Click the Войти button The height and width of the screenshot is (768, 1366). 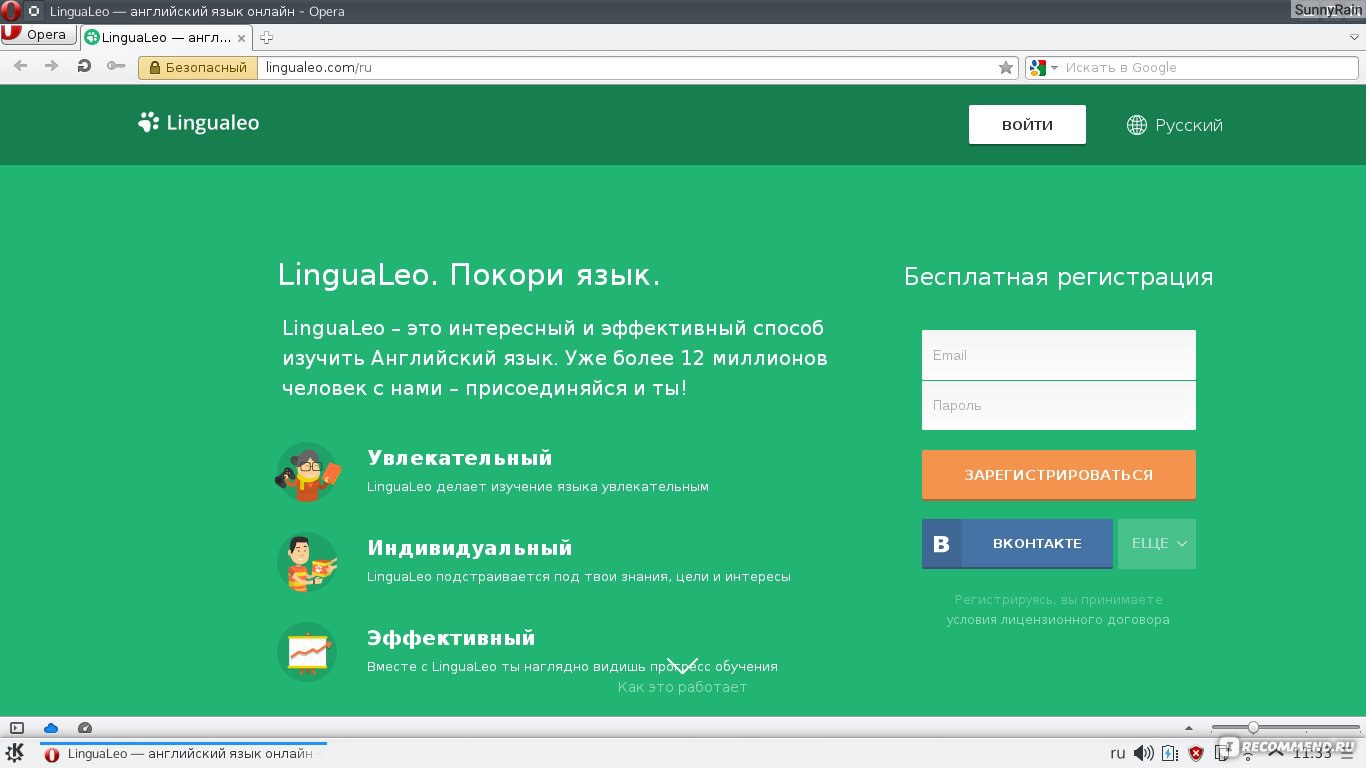(x=1027, y=125)
